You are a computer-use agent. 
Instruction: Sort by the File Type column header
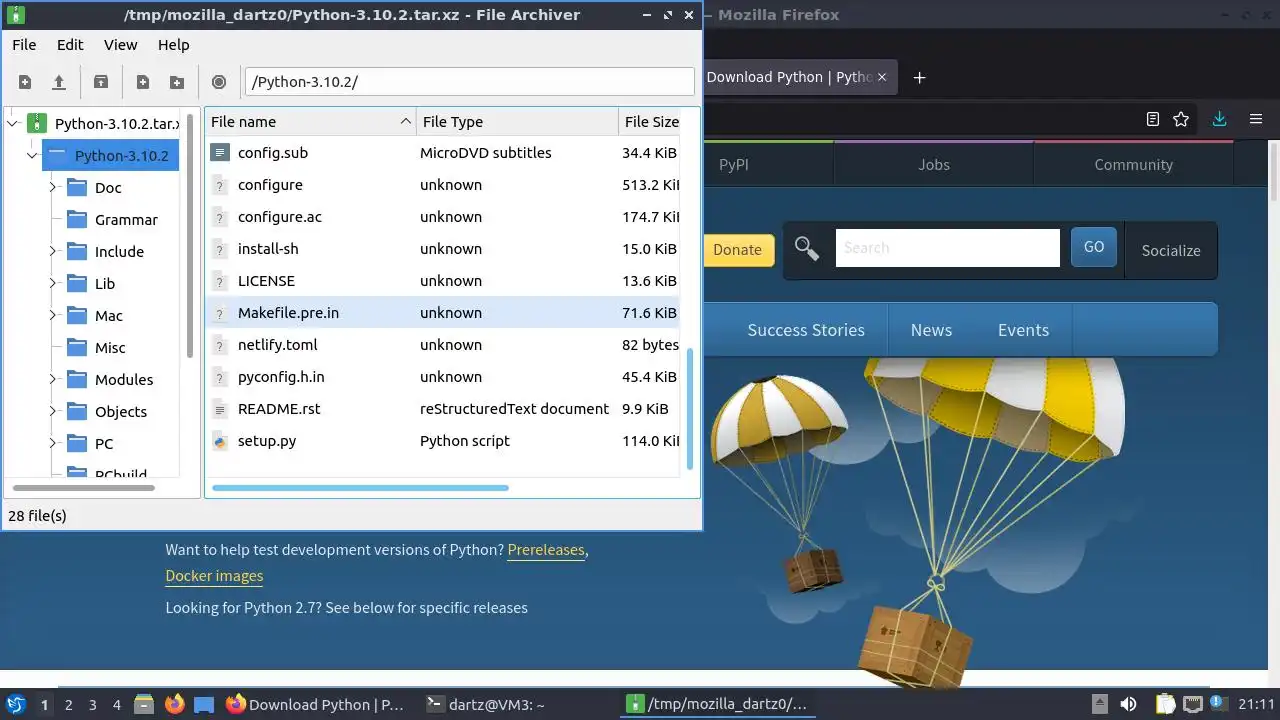[x=517, y=122]
